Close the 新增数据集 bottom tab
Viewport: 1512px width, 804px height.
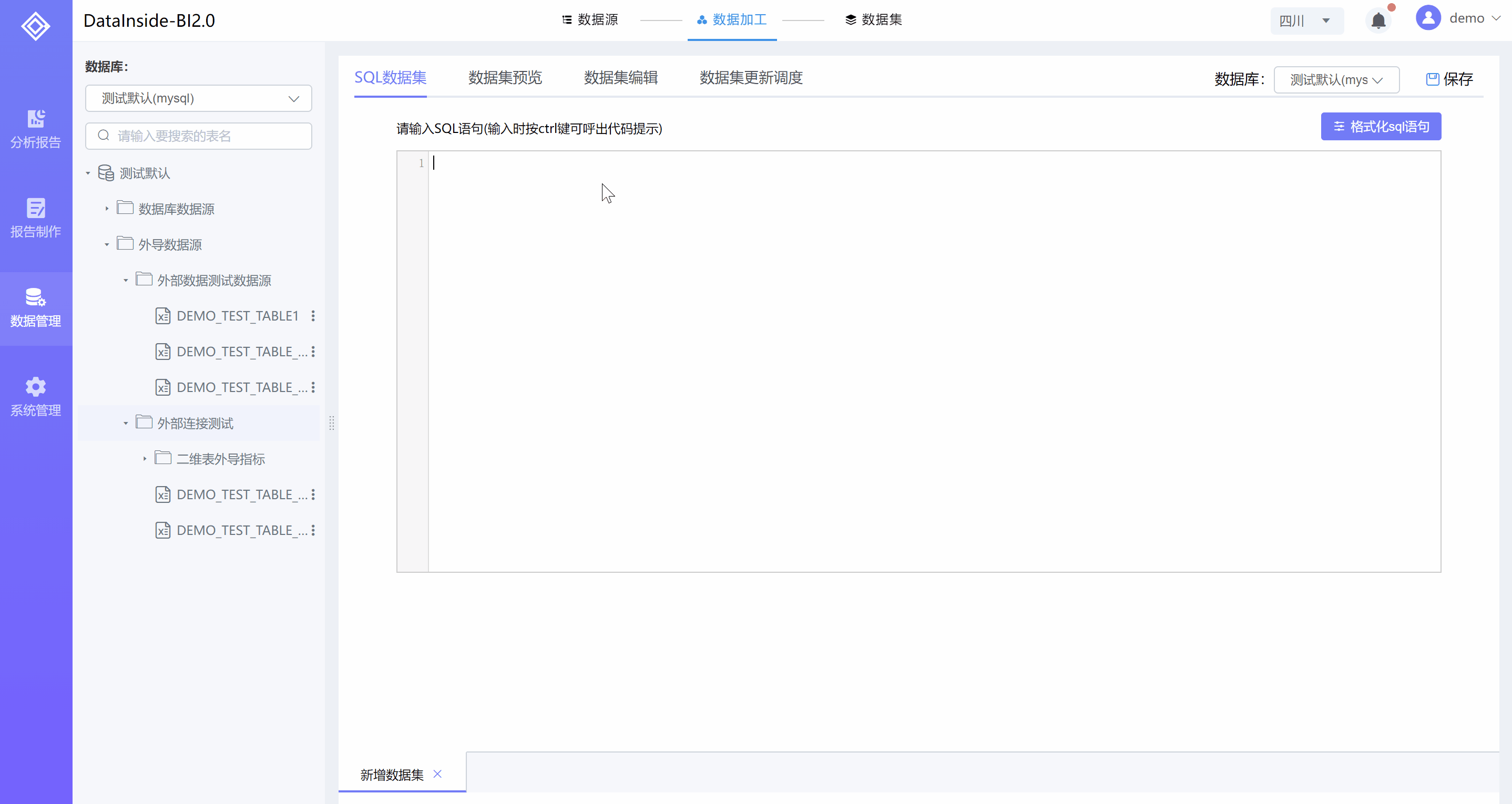(x=437, y=774)
